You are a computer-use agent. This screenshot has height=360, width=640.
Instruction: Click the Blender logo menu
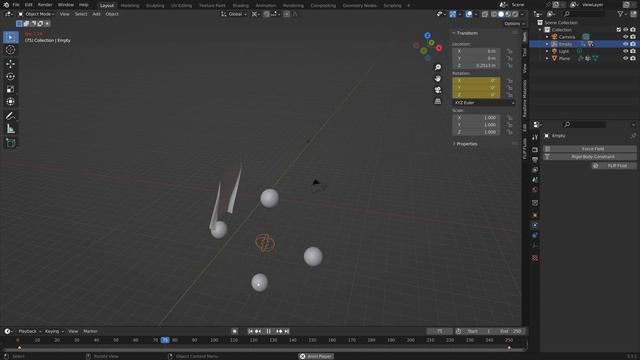(x=6, y=5)
